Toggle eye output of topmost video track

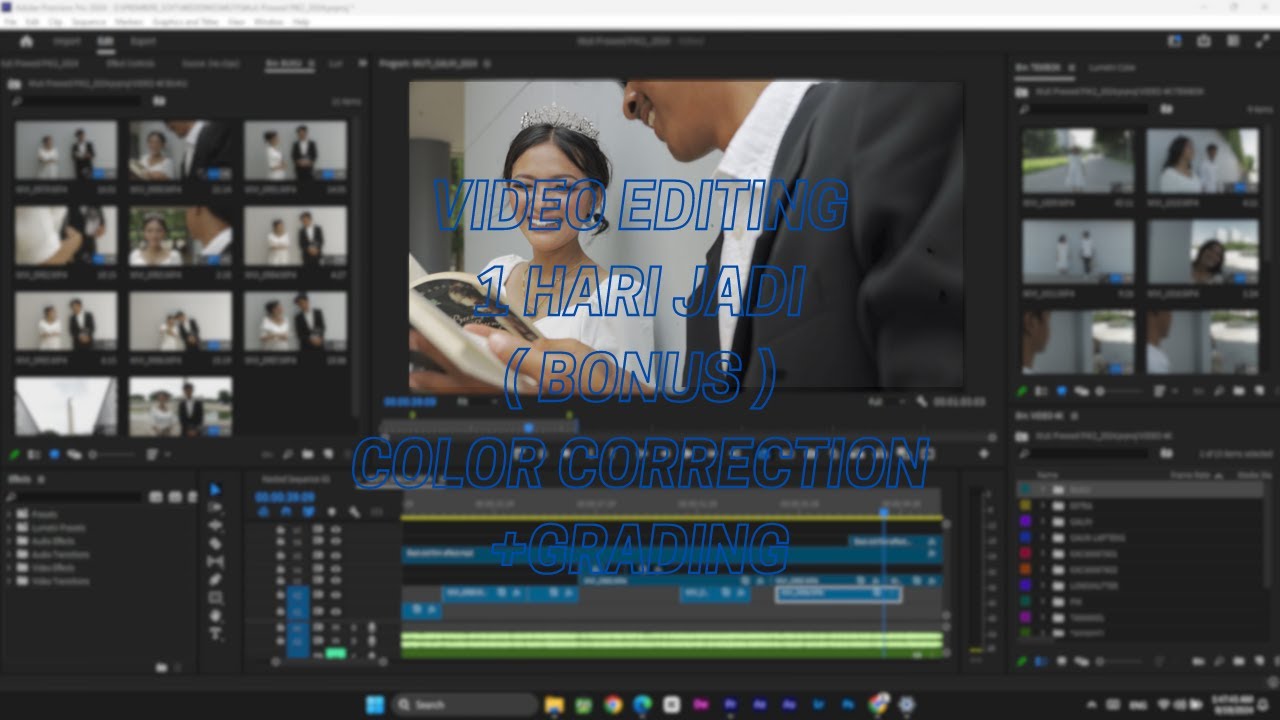[335, 527]
